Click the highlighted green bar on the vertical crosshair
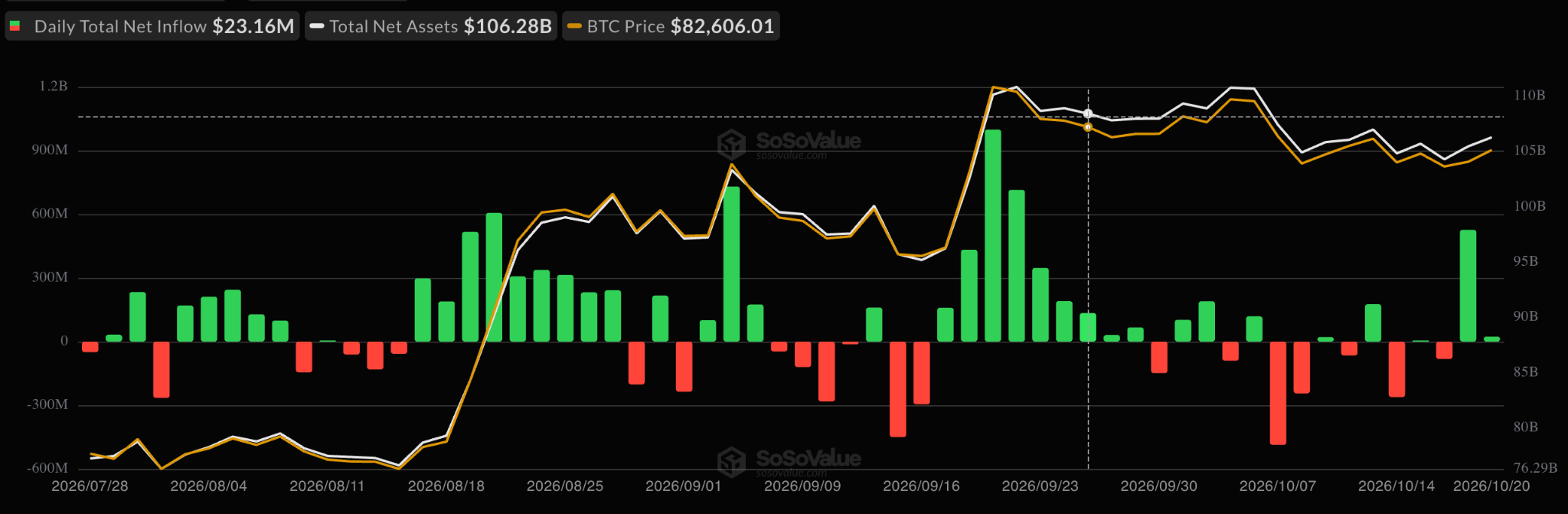1568x514 pixels. [x=1088, y=327]
